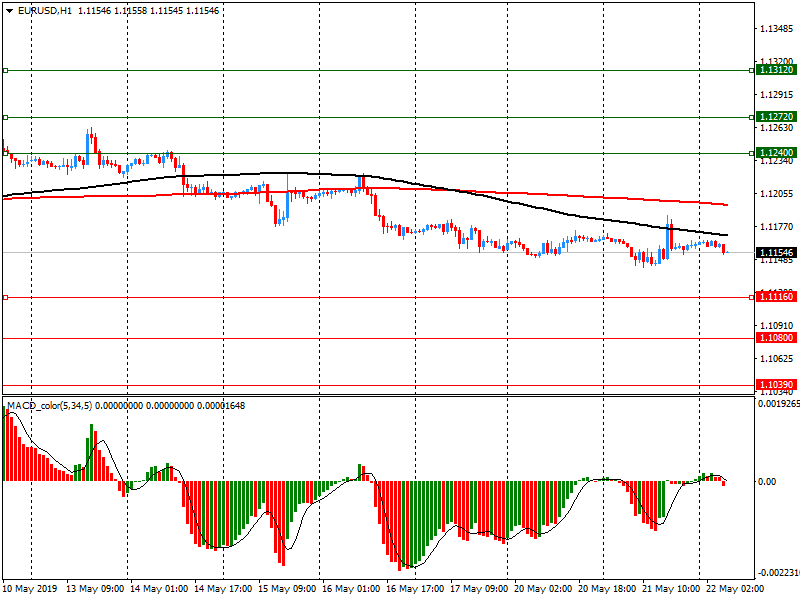
Task: Click the EURUSD,H1 chart title text
Action: pos(44,10)
